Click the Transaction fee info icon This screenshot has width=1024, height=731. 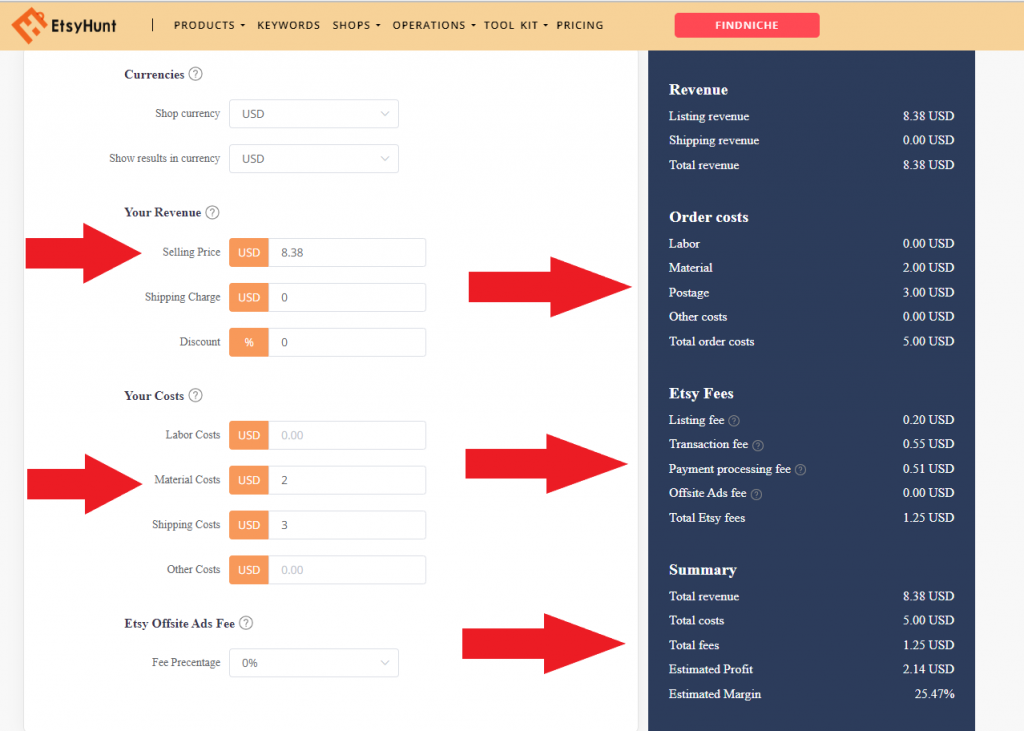[x=757, y=445]
